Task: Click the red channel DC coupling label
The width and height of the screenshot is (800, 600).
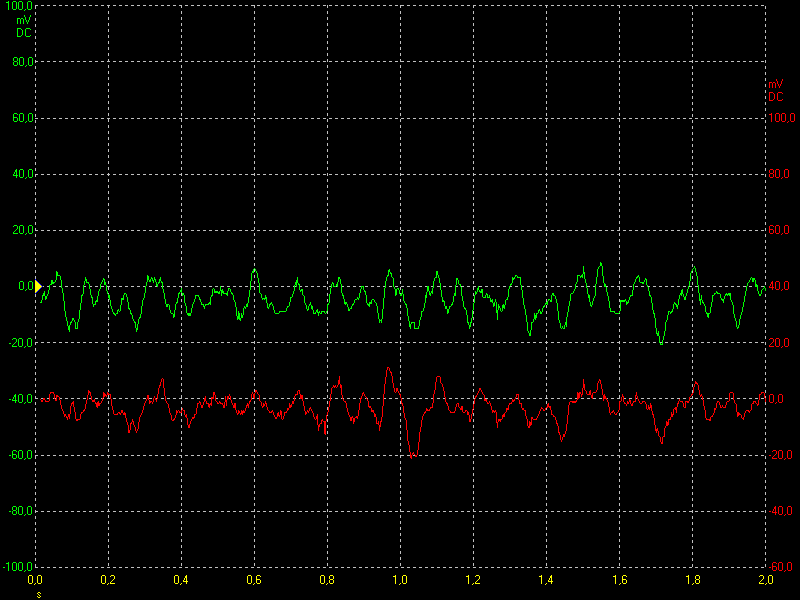Action: point(776,97)
